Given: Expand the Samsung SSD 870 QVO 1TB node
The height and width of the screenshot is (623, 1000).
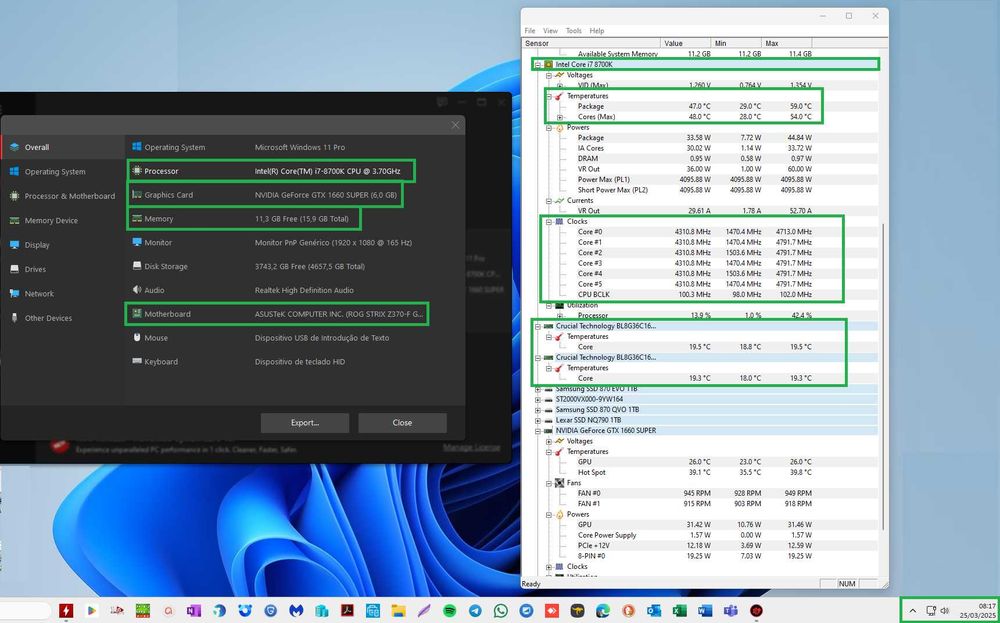Looking at the screenshot, I should pos(538,409).
